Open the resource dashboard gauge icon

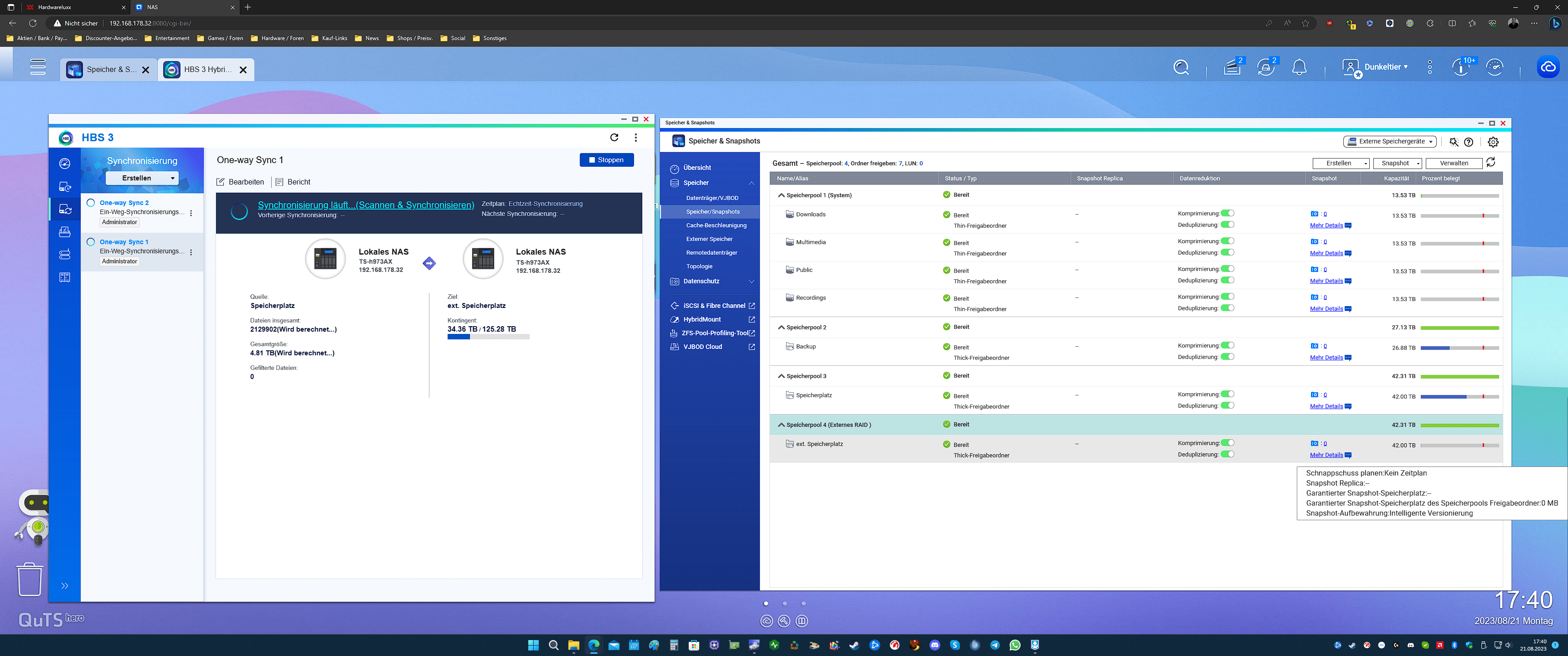point(1495,67)
